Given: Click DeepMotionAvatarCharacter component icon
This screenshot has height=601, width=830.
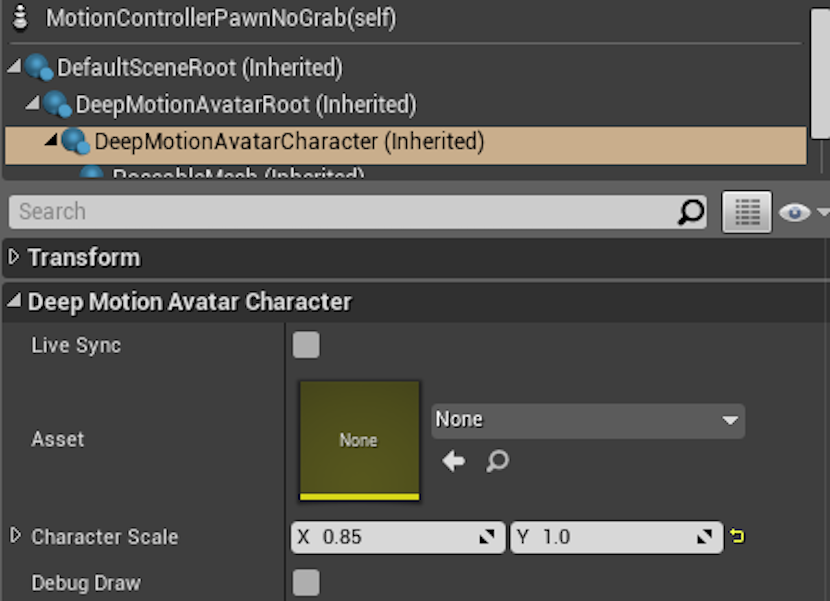Looking at the screenshot, I should [76, 141].
